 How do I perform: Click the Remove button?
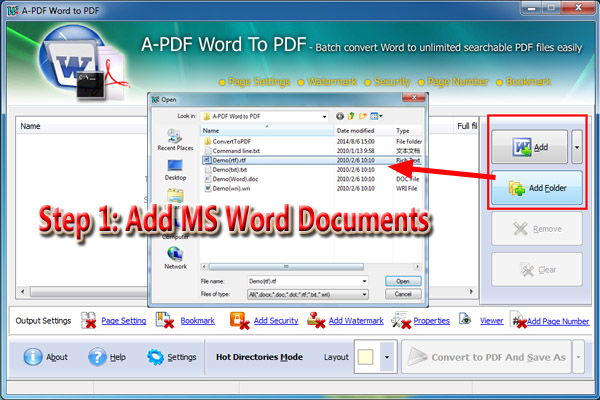[537, 229]
